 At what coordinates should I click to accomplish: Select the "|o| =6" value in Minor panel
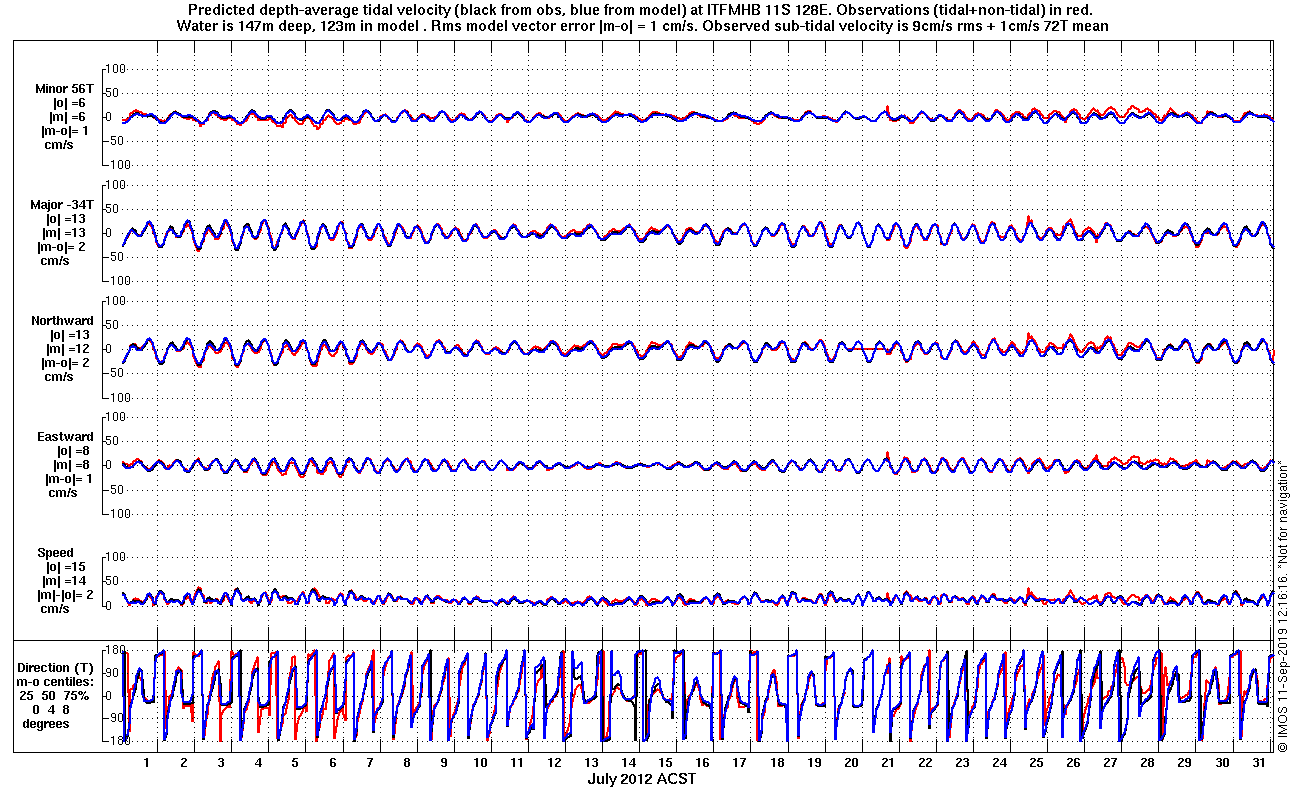pos(69,102)
